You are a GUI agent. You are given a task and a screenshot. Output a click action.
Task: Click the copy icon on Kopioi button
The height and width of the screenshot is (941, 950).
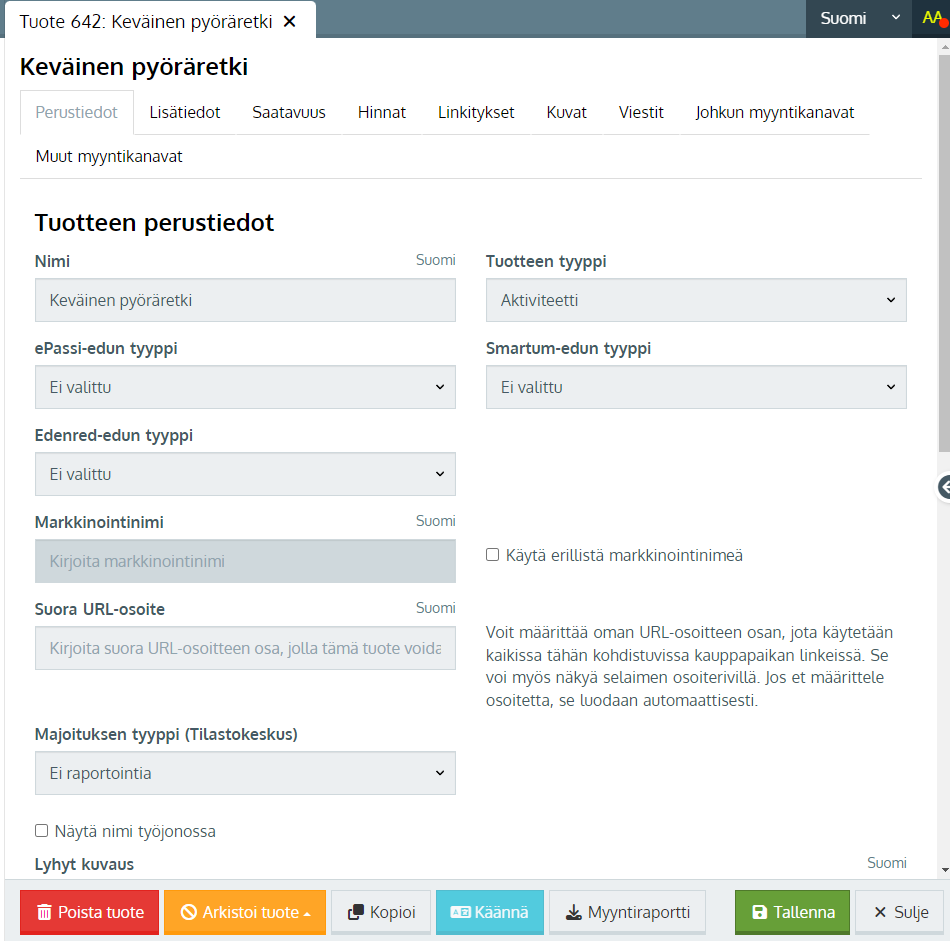(355, 912)
